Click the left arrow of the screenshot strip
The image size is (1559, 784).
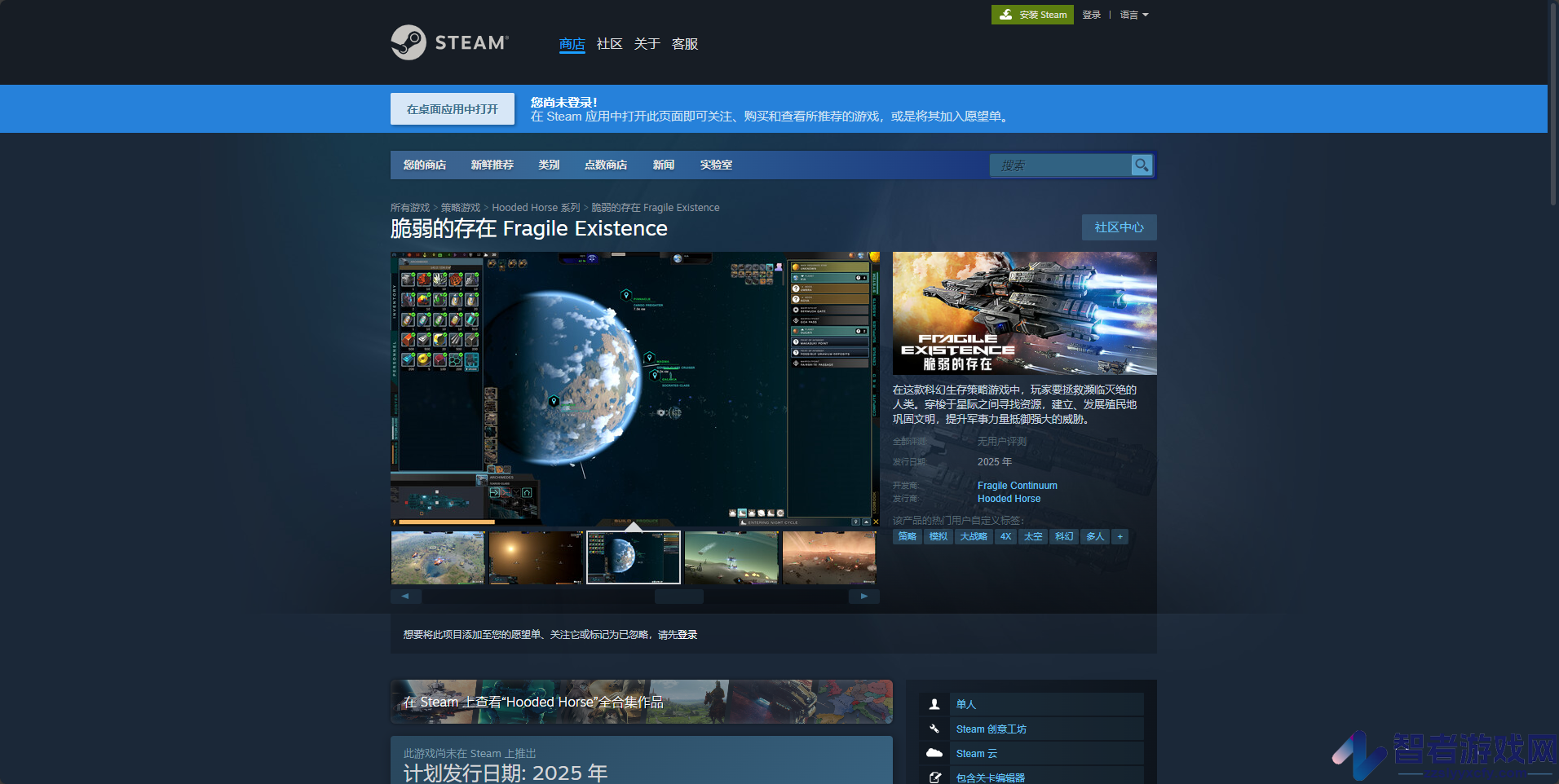405,597
